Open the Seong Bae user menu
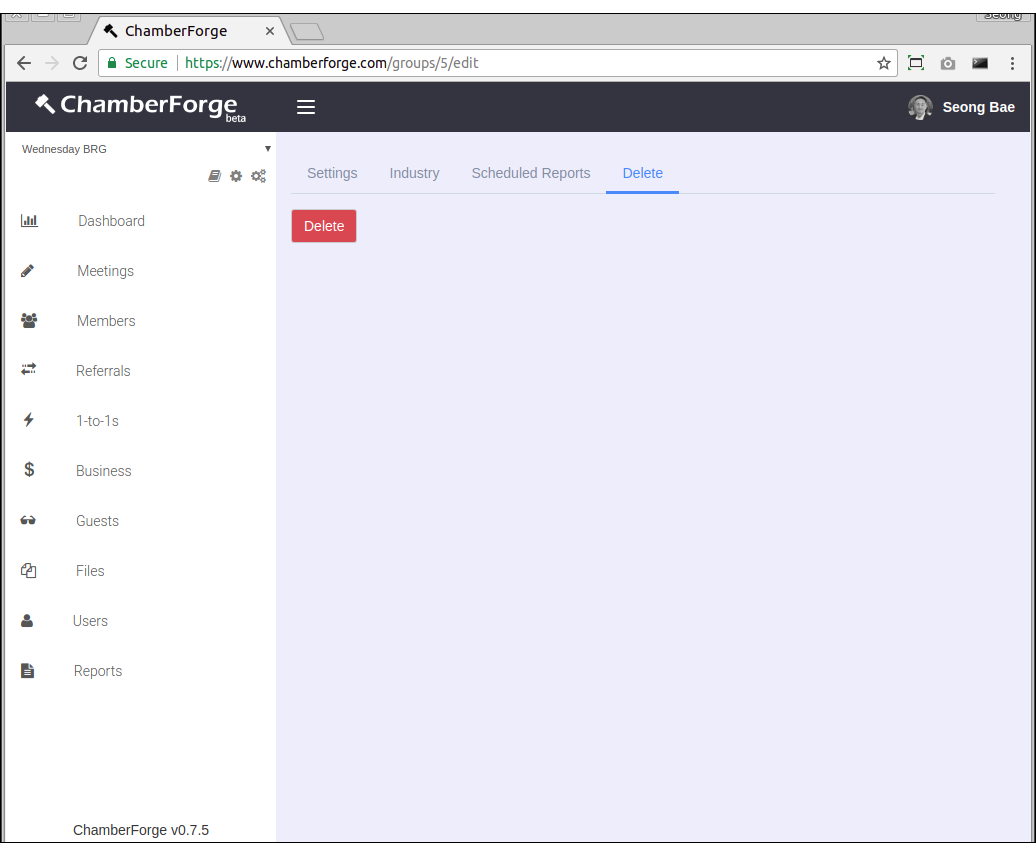The image size is (1036, 856). (x=962, y=107)
